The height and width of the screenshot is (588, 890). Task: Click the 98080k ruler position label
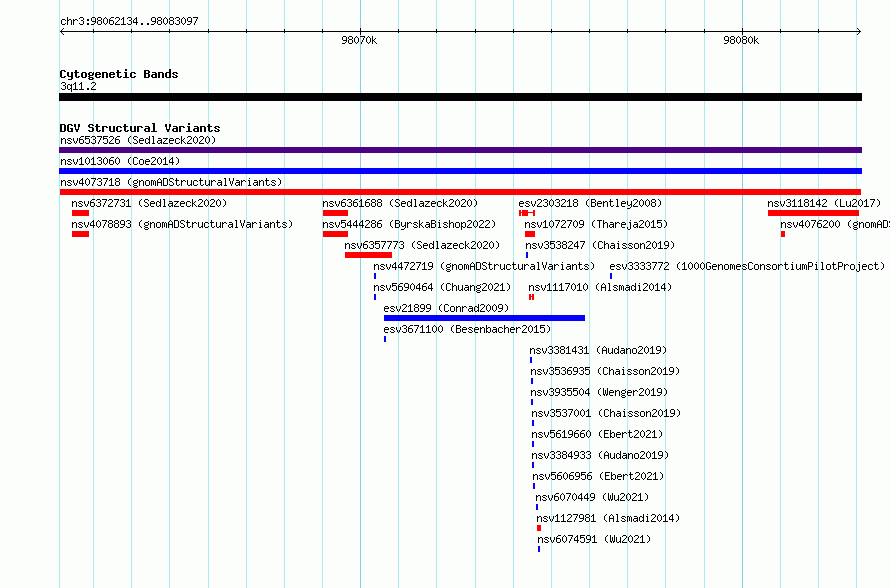[741, 40]
